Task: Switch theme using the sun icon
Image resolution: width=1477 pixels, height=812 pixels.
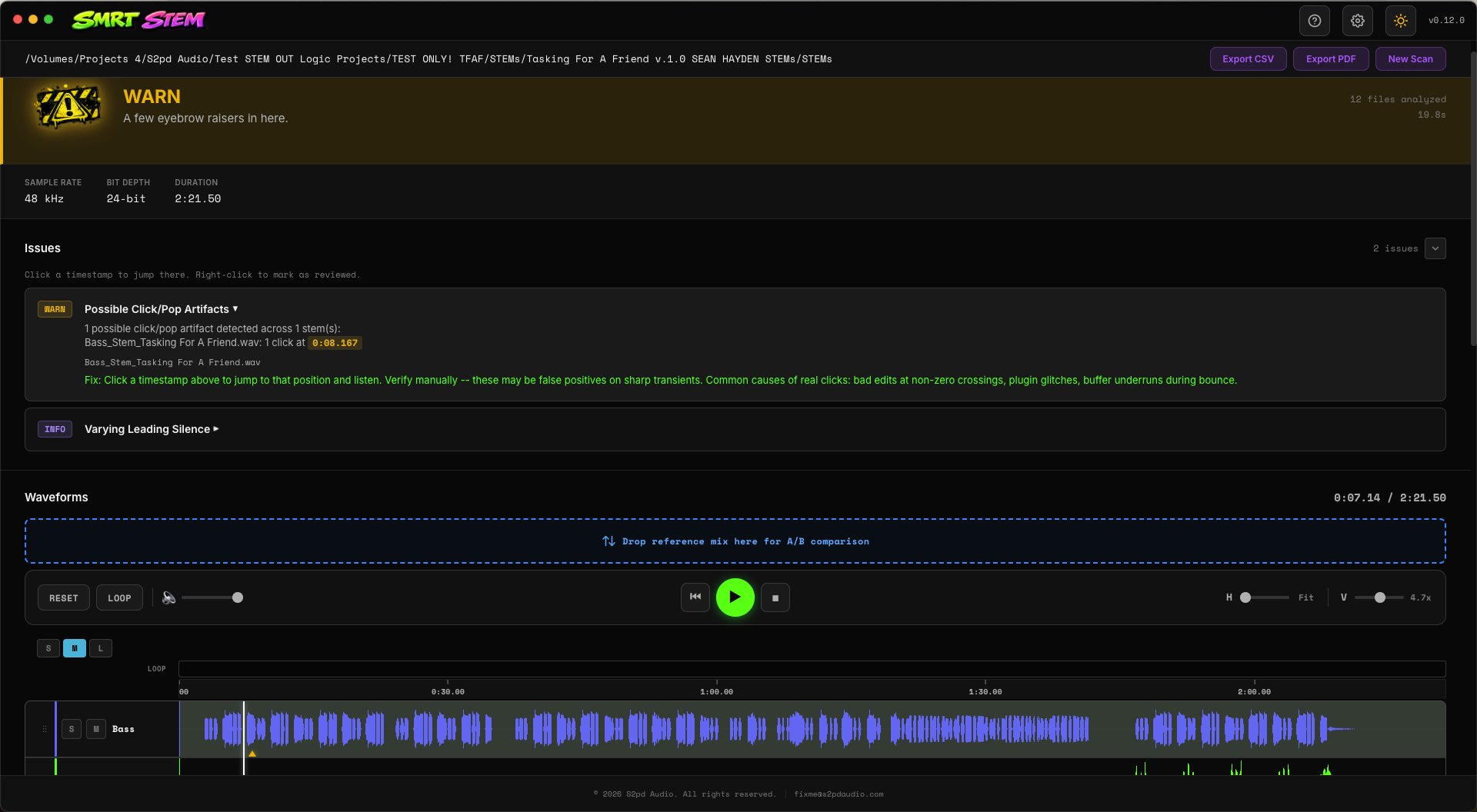Action: (x=1400, y=21)
